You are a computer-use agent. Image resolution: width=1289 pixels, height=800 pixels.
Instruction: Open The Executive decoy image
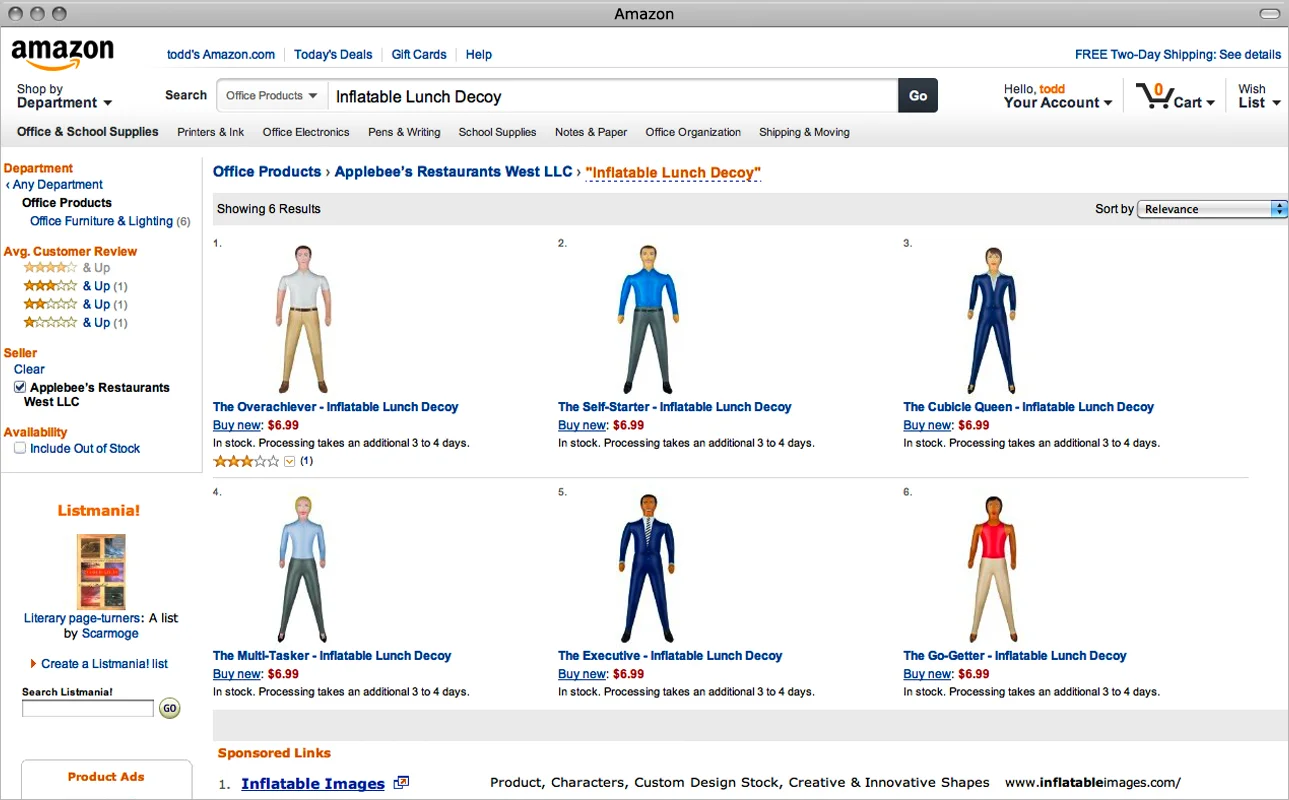point(647,568)
